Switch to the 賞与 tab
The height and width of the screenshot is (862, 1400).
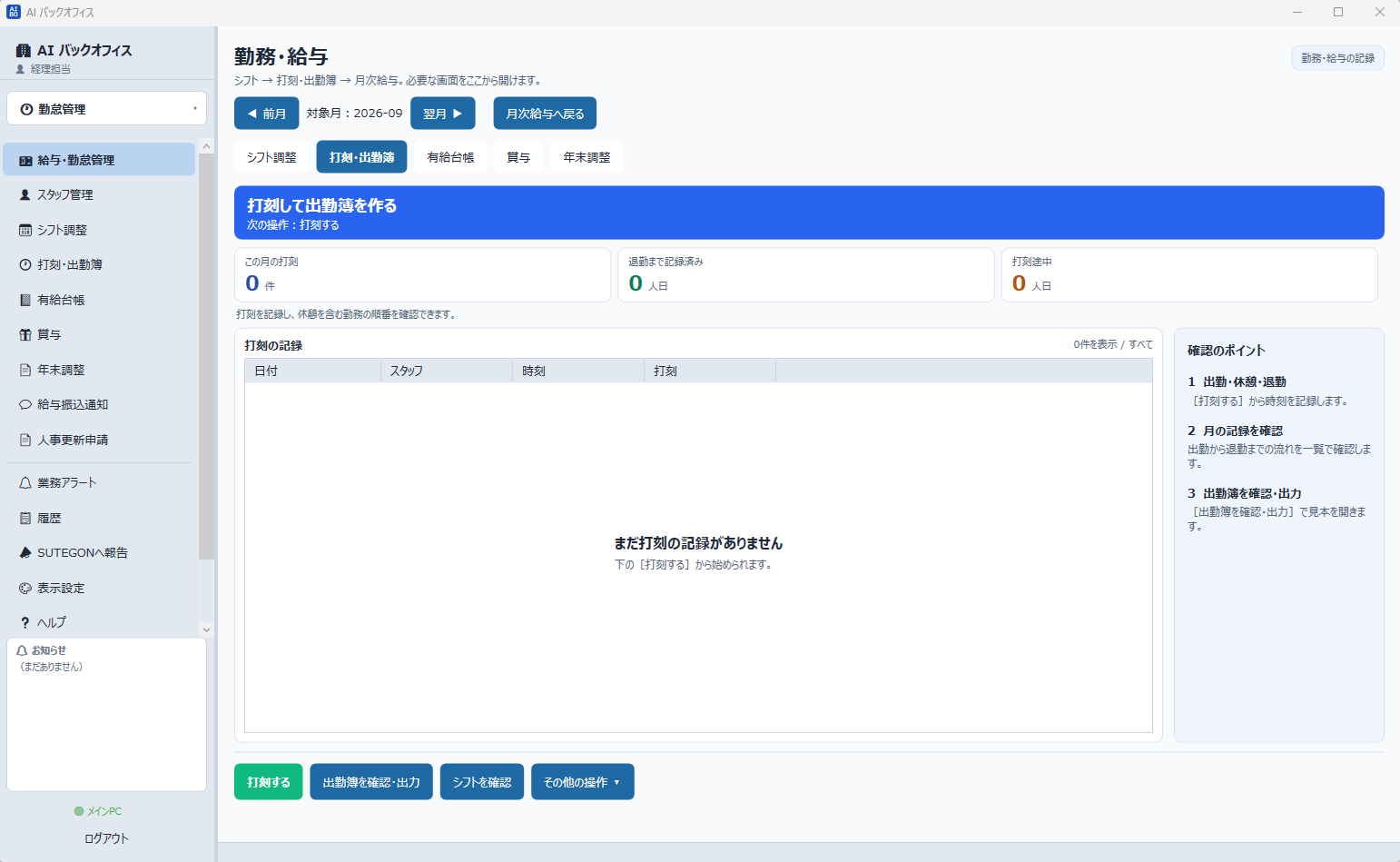coord(518,157)
